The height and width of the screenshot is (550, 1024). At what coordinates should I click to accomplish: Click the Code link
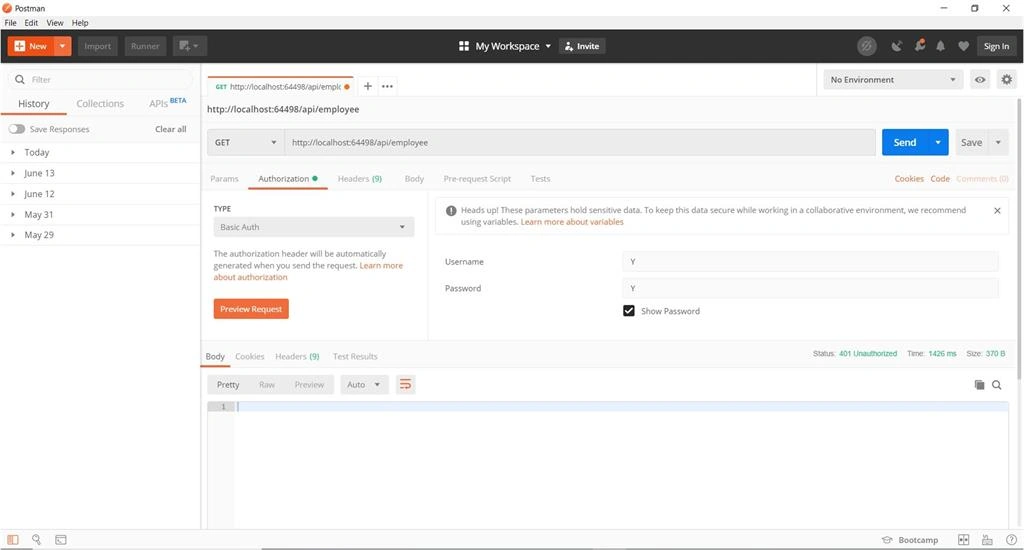[940, 179]
